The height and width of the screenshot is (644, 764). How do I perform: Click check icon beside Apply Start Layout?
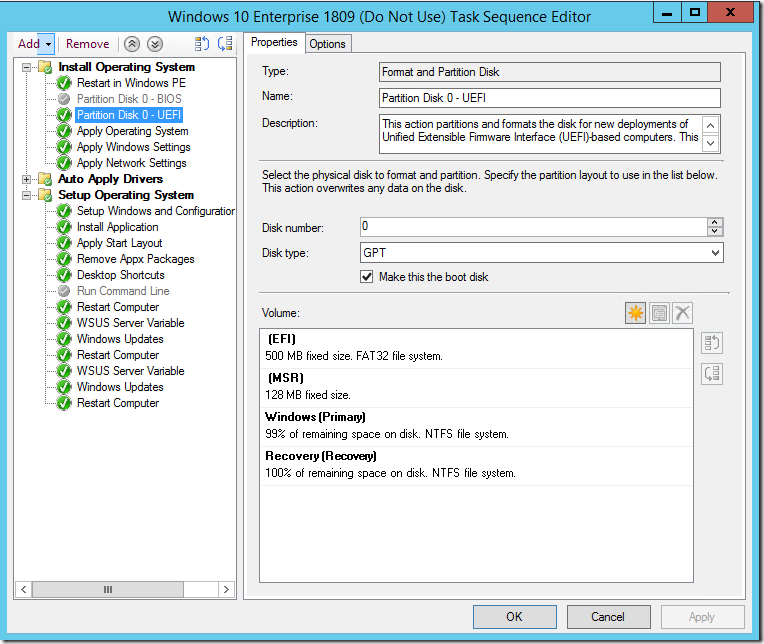point(64,243)
